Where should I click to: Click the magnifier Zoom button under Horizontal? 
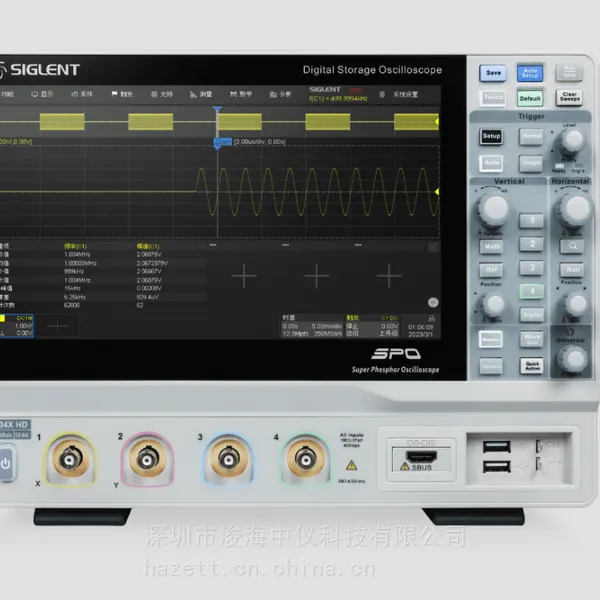tap(572, 246)
